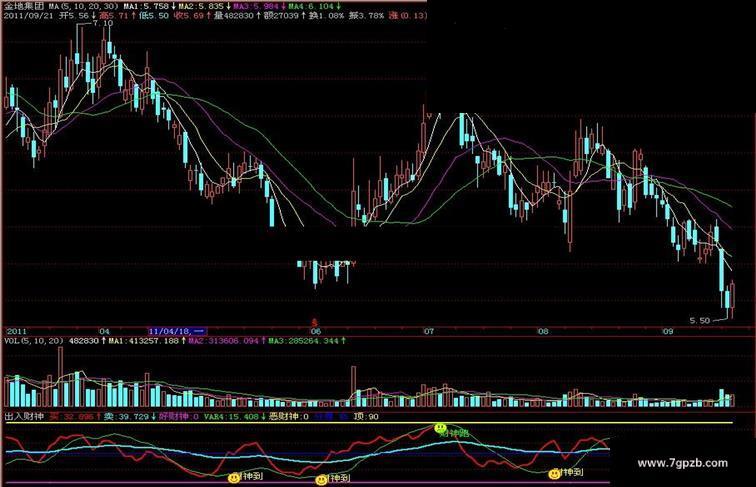
Task: Click the stock name 金地集团
Action: pos(24,6)
